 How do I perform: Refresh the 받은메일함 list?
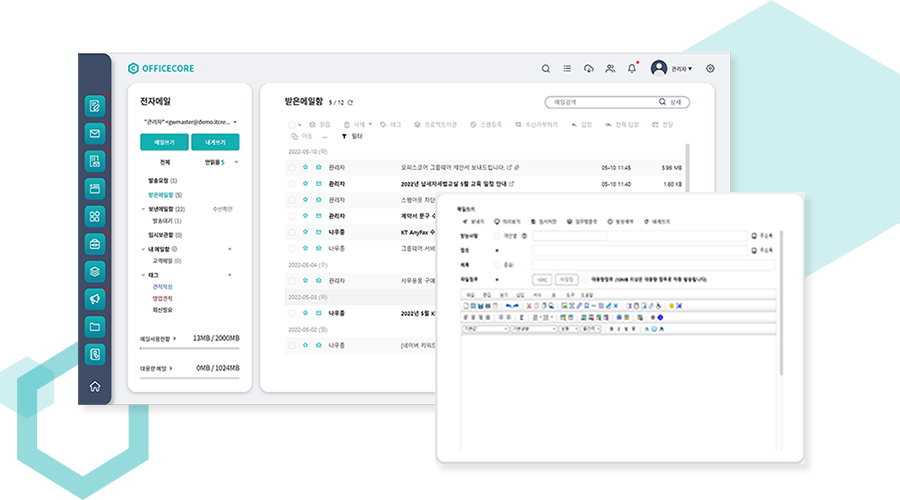(350, 102)
